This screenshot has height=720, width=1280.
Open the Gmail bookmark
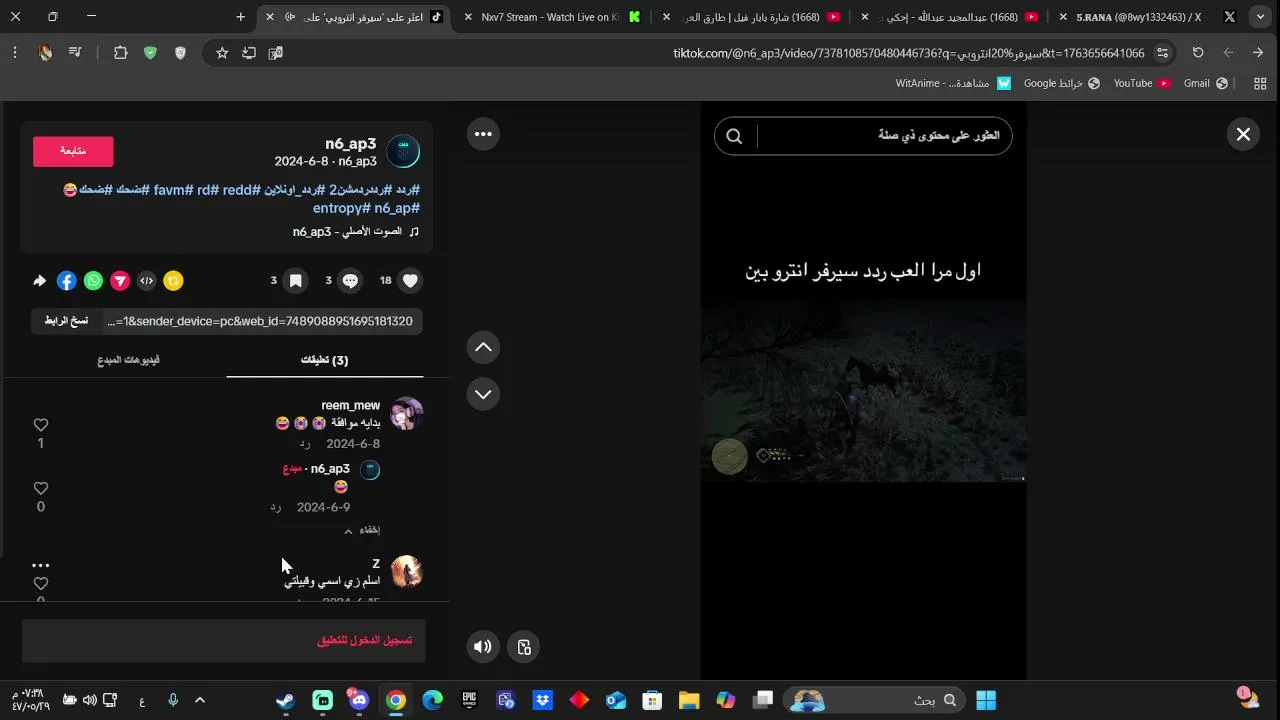(x=1206, y=84)
